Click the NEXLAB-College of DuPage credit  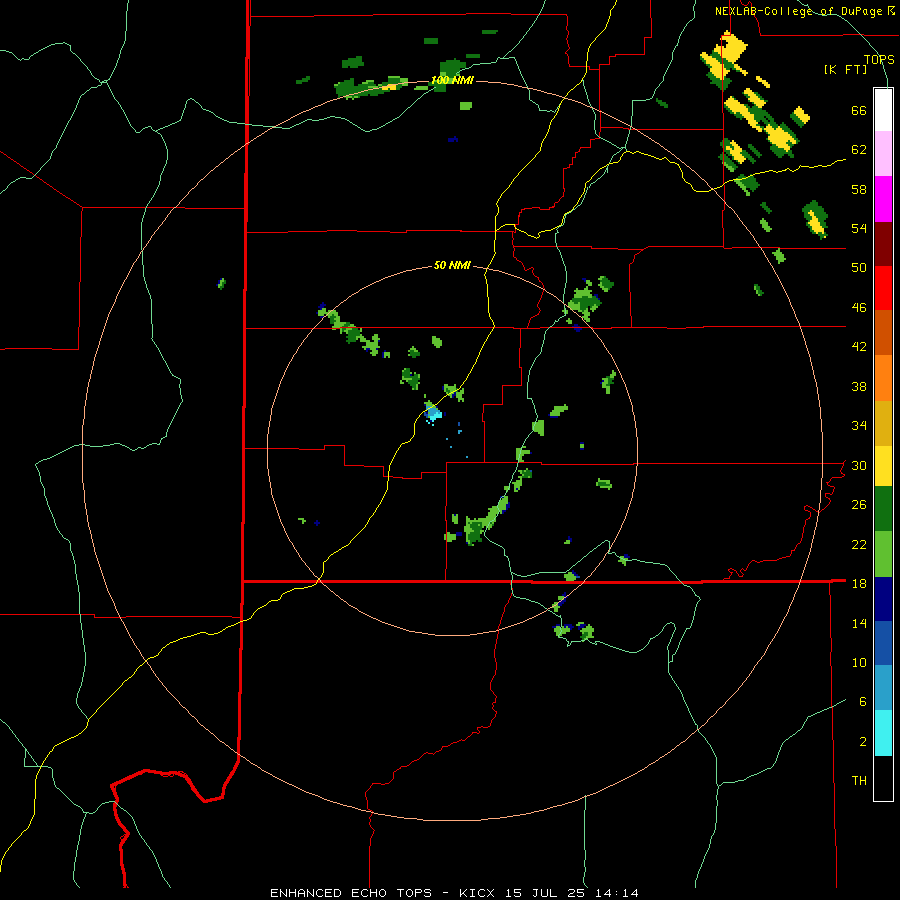point(805,11)
